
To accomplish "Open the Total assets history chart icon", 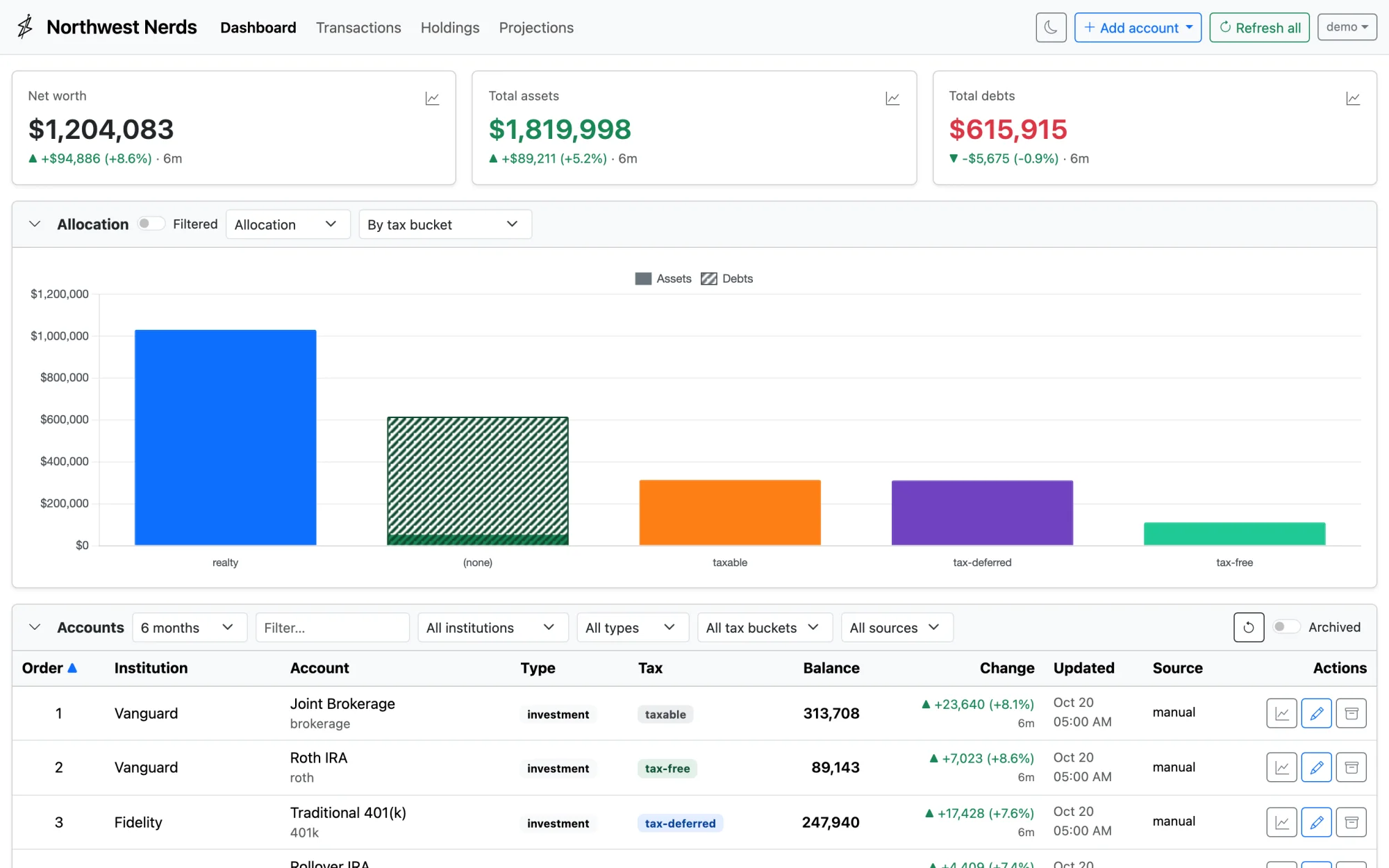I will [x=892, y=99].
